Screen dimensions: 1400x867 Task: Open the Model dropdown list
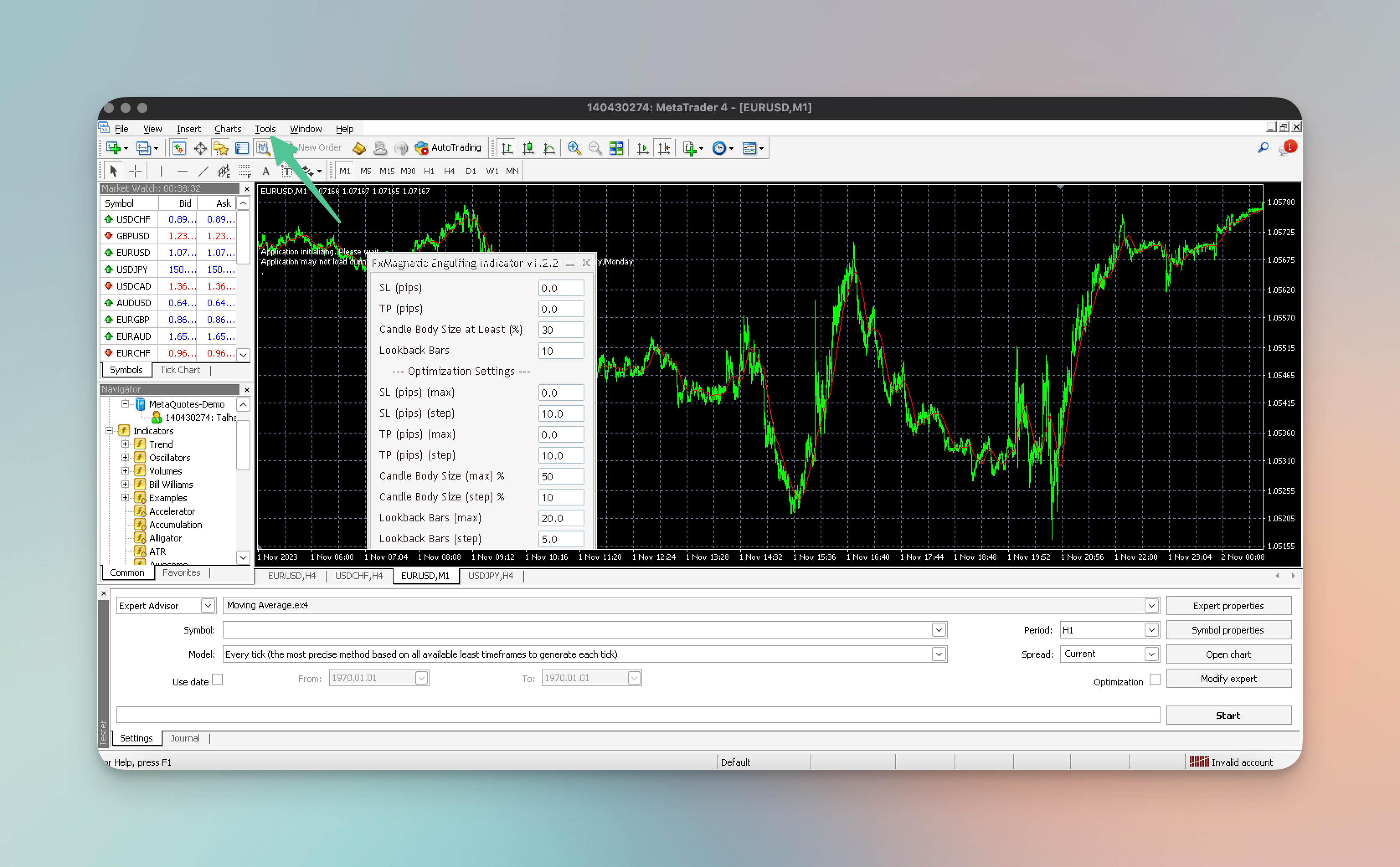tap(938, 654)
